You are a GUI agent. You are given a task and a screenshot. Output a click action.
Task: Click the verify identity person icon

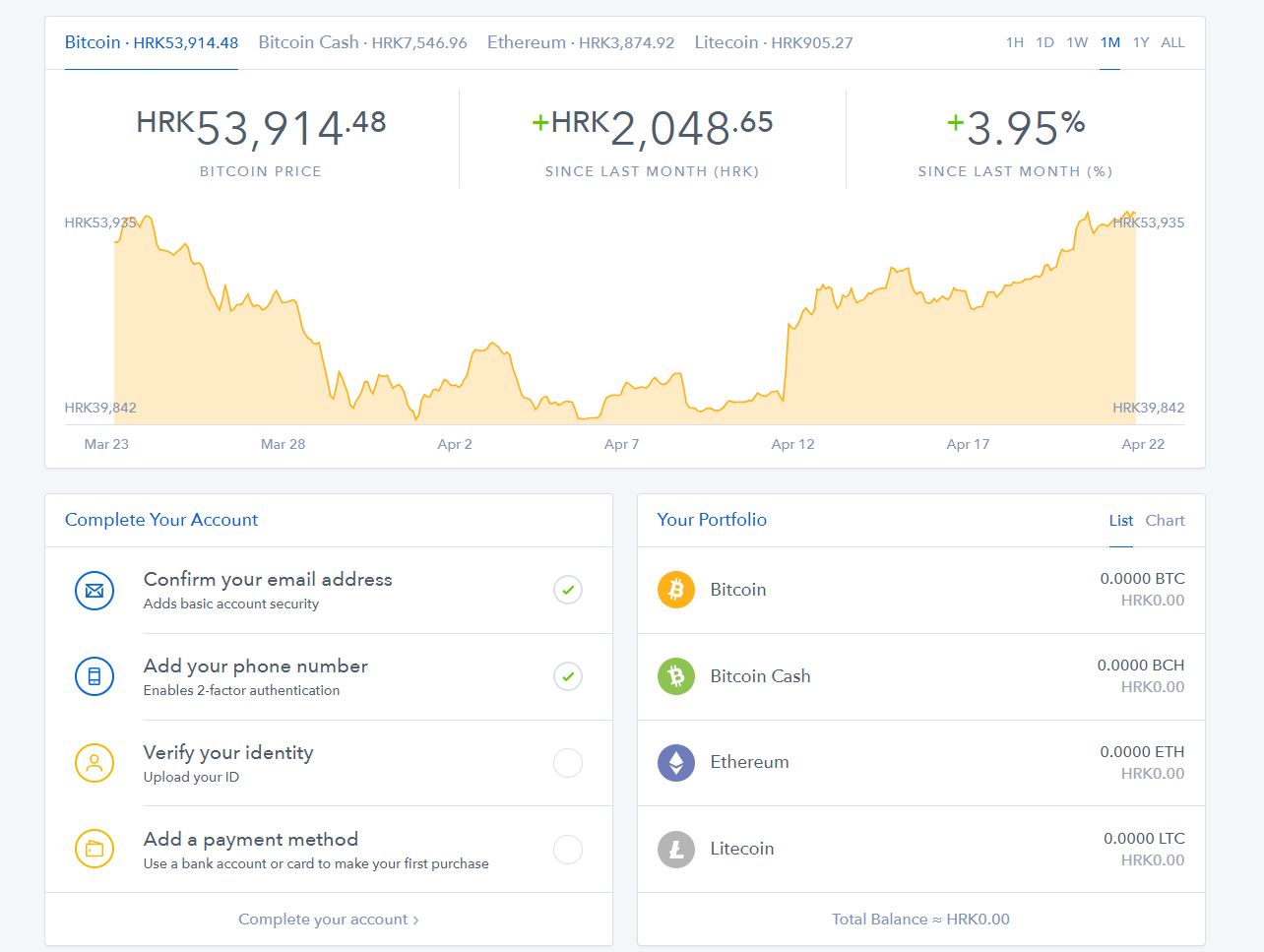click(95, 763)
